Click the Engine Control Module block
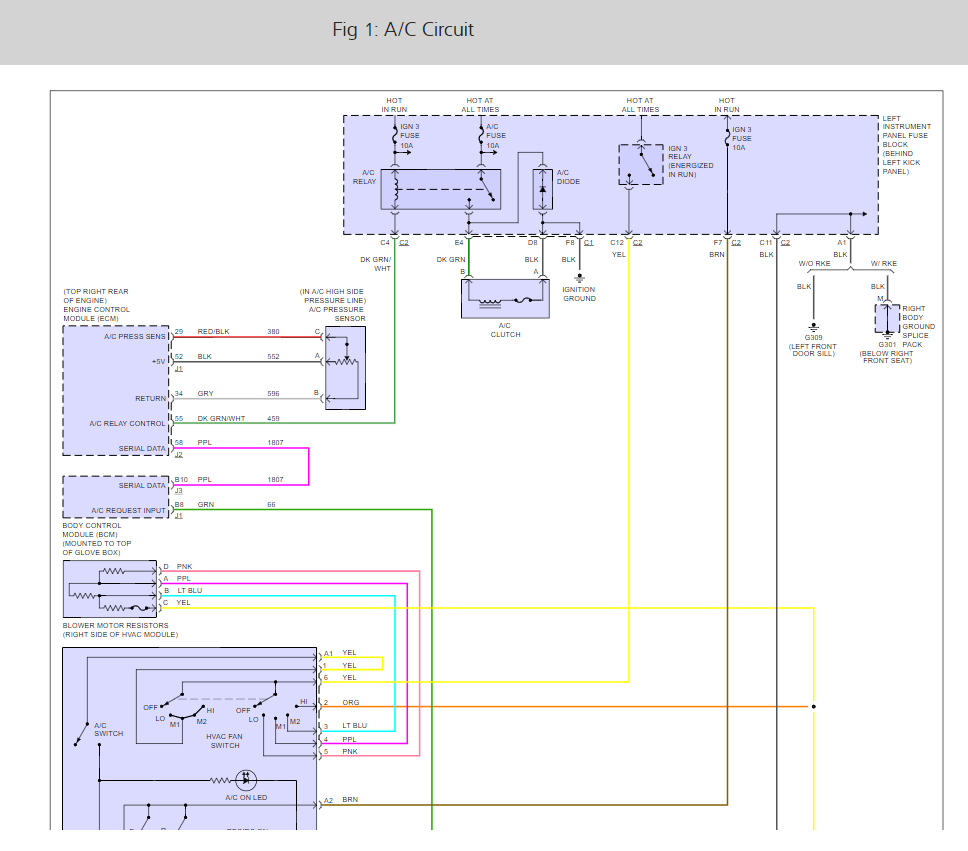The height and width of the screenshot is (851, 968). pos(116,391)
